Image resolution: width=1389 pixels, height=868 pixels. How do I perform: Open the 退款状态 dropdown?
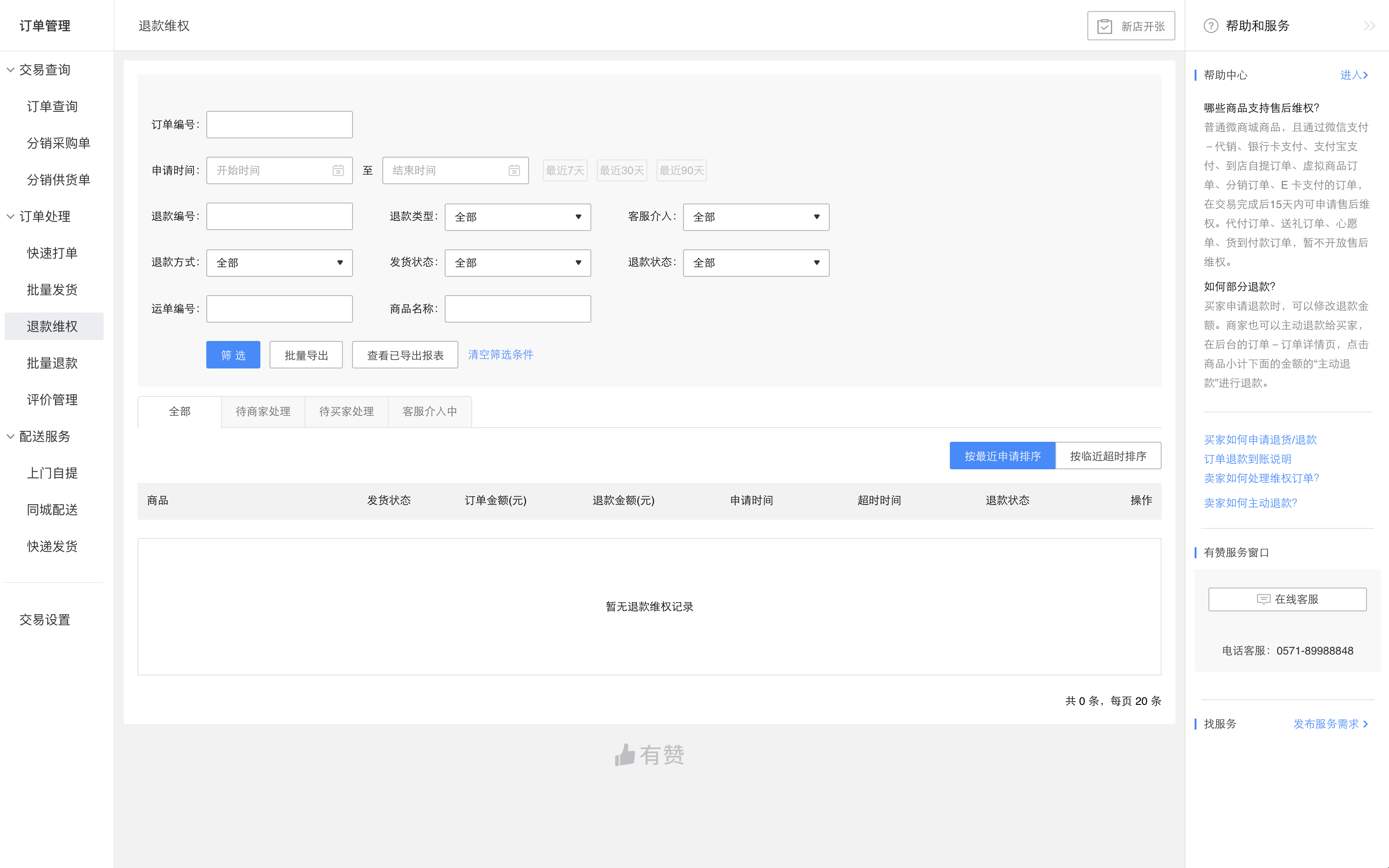755,263
